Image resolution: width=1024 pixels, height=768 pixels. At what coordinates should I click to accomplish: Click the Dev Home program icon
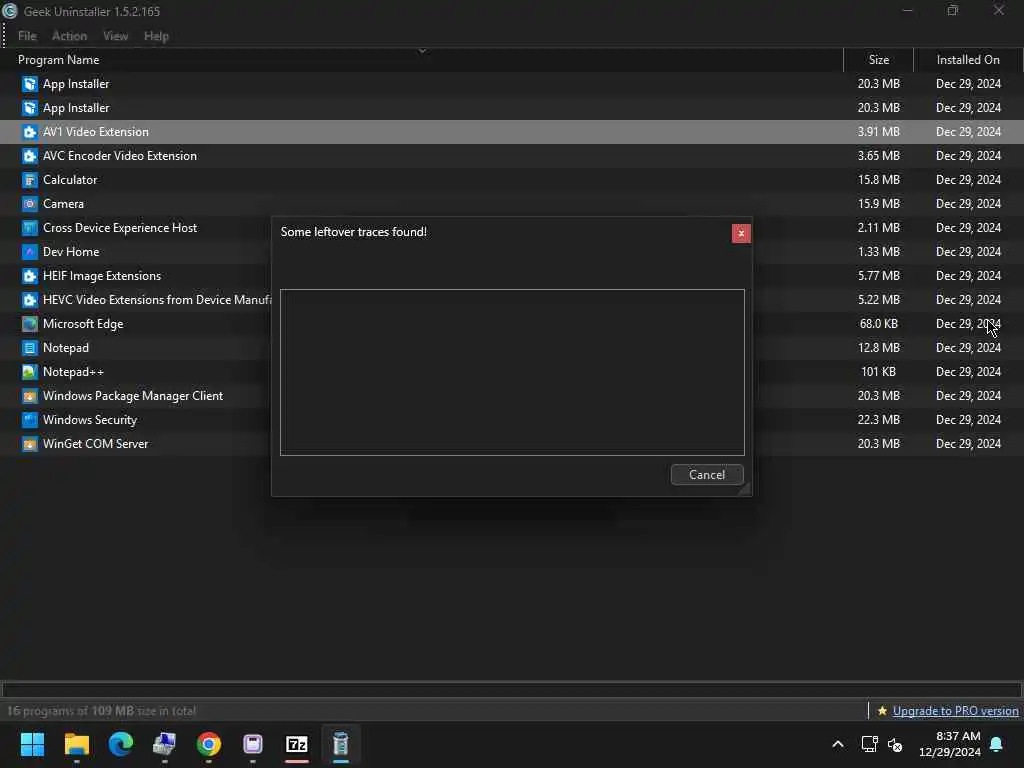point(29,252)
